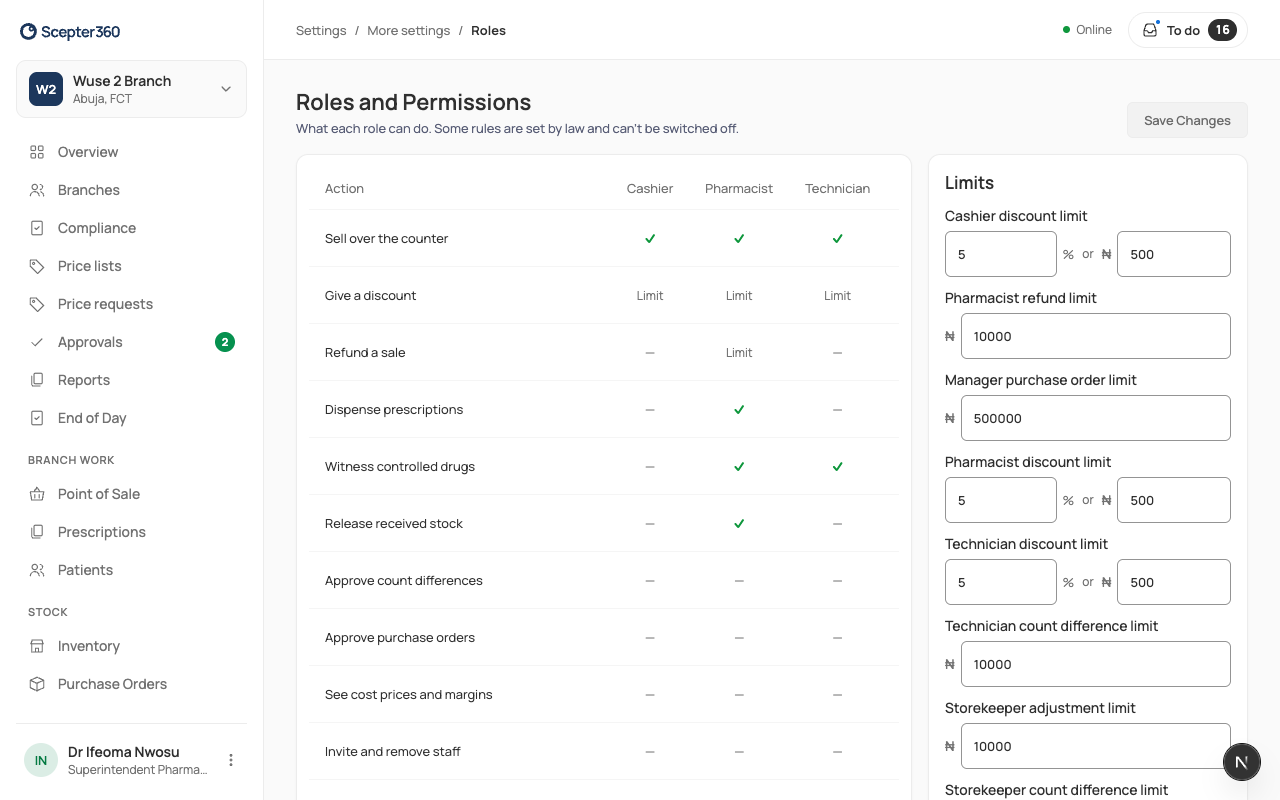Click the Online status indicator
Image resolution: width=1280 pixels, height=800 pixels.
pyautogui.click(x=1087, y=30)
